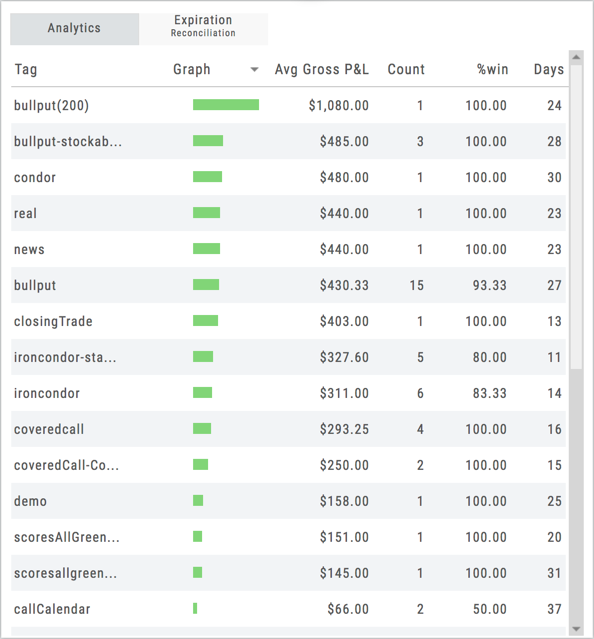The image size is (594, 639).
Task: Select the bullput-stockab... tag row
Action: 288,141
